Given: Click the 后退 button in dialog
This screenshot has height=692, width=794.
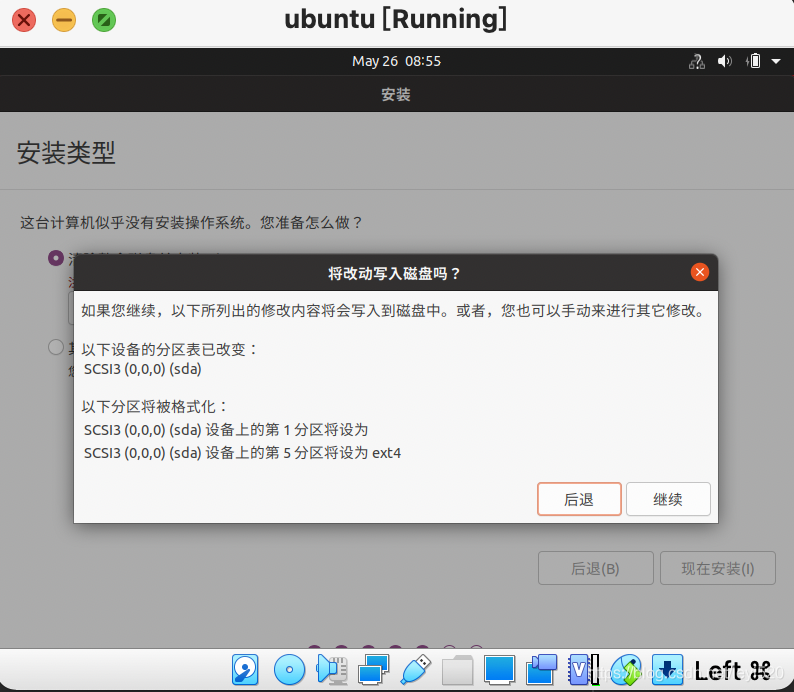Looking at the screenshot, I should point(579,499).
